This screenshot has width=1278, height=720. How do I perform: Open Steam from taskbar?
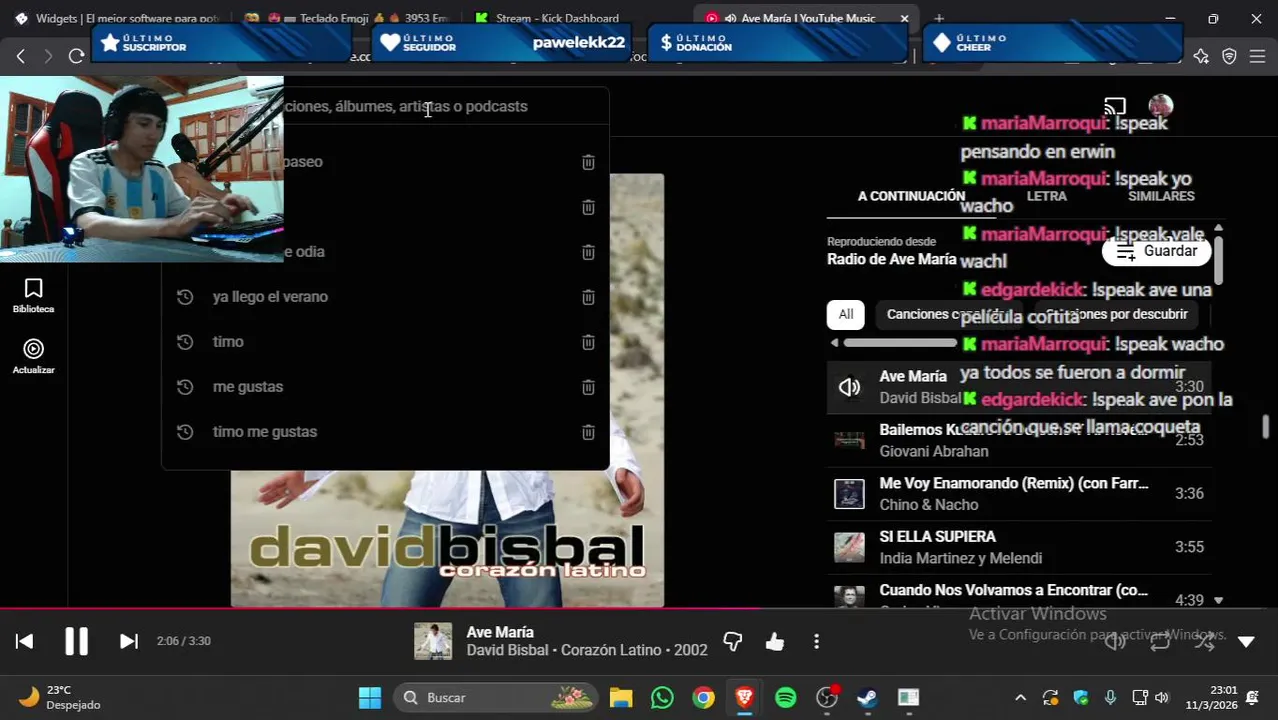[867, 698]
